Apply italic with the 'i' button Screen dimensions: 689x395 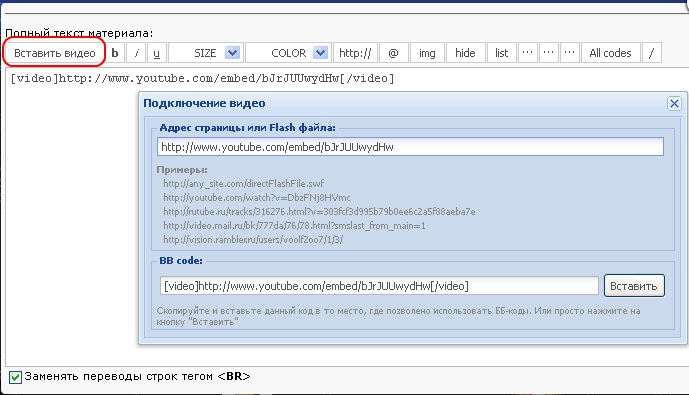pyautogui.click(x=136, y=53)
